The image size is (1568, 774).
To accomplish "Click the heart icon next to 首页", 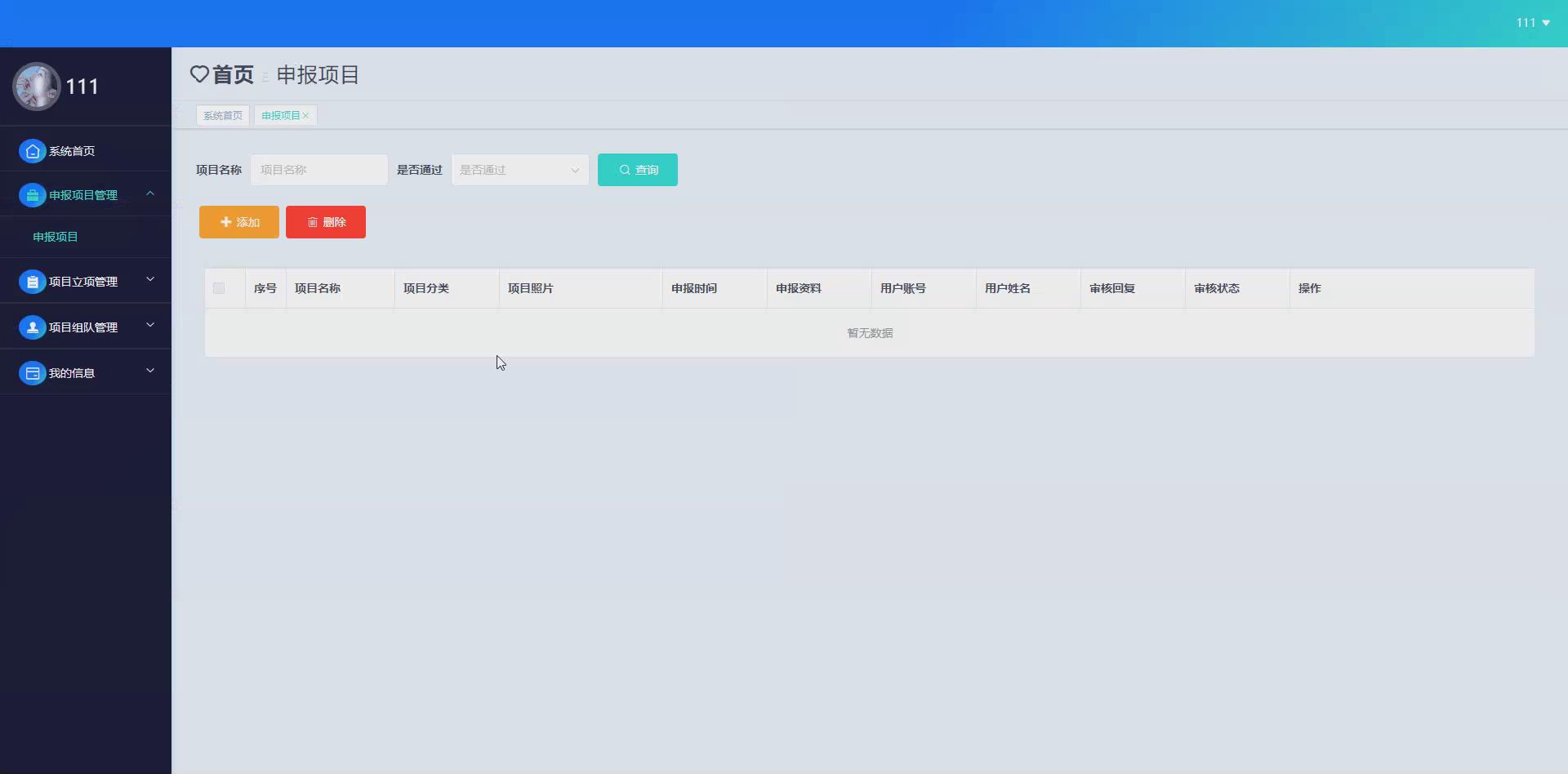I will click(x=199, y=74).
